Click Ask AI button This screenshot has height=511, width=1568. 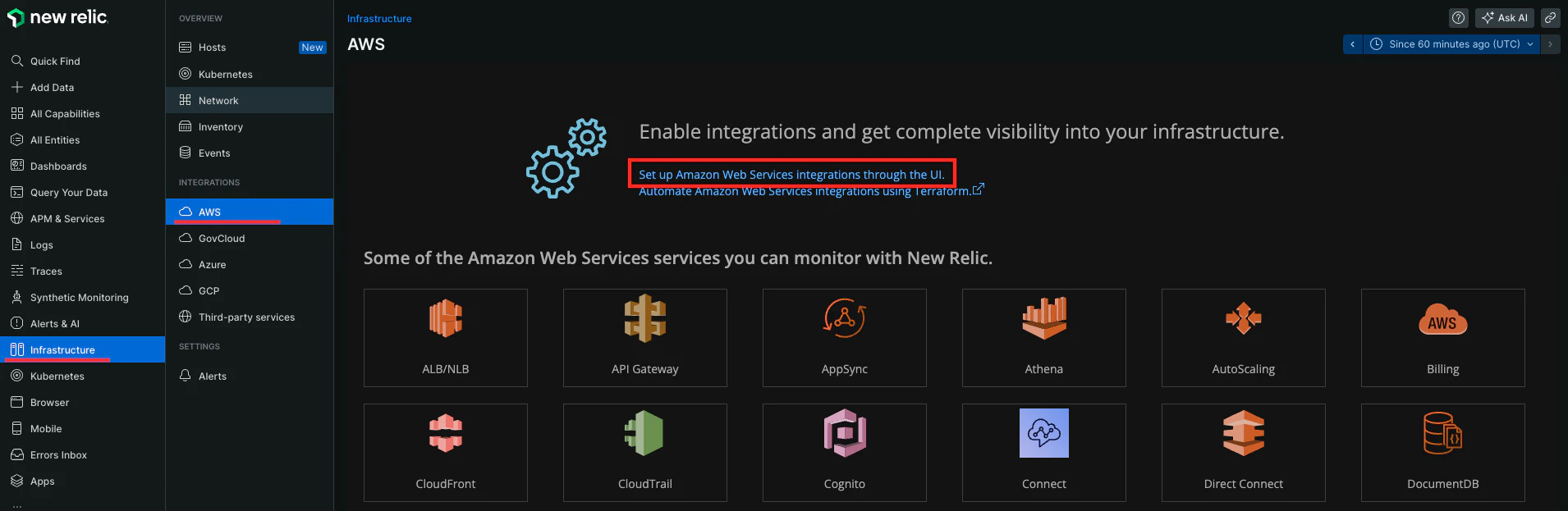click(1505, 18)
